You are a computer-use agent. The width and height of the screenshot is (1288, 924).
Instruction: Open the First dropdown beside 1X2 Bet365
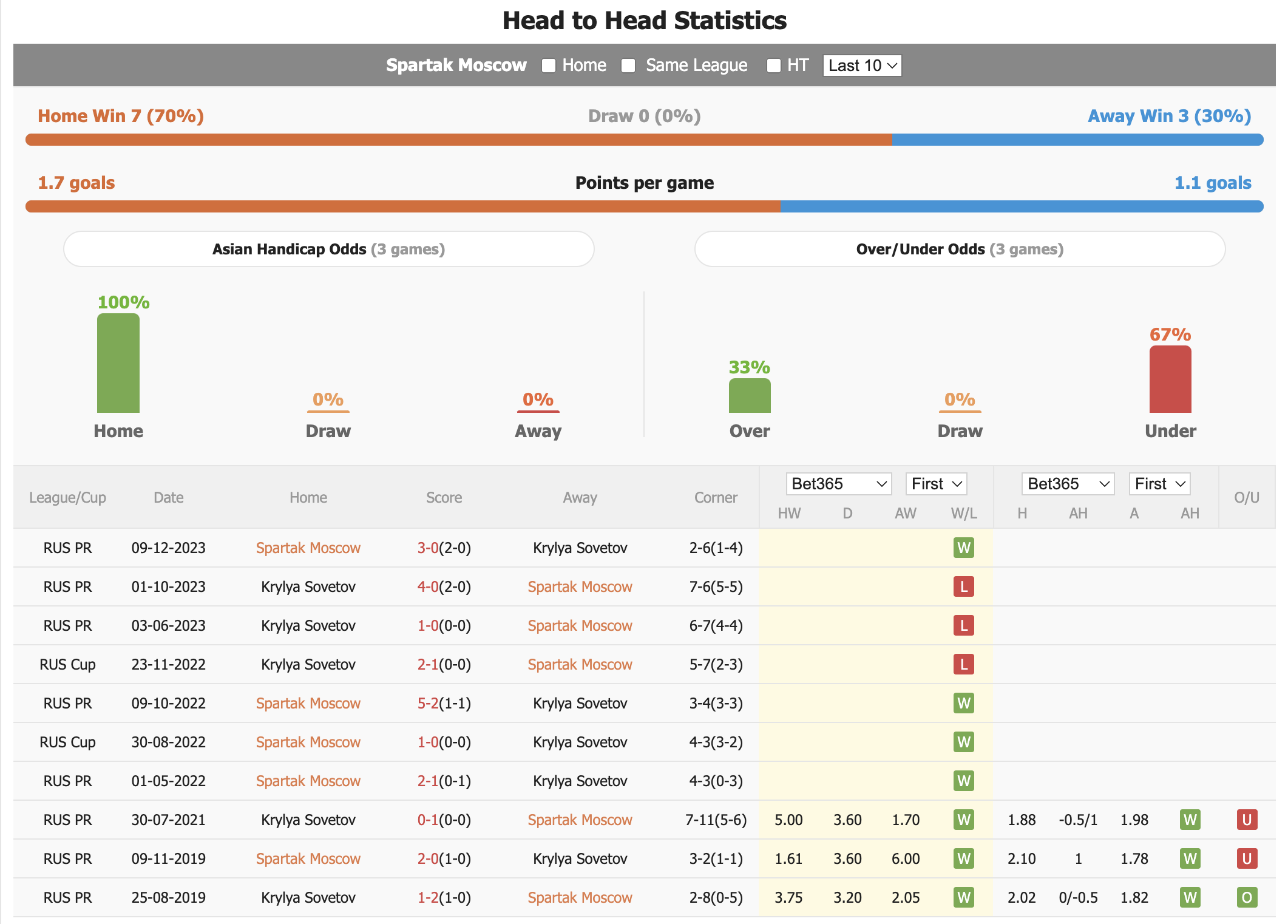coord(936,484)
